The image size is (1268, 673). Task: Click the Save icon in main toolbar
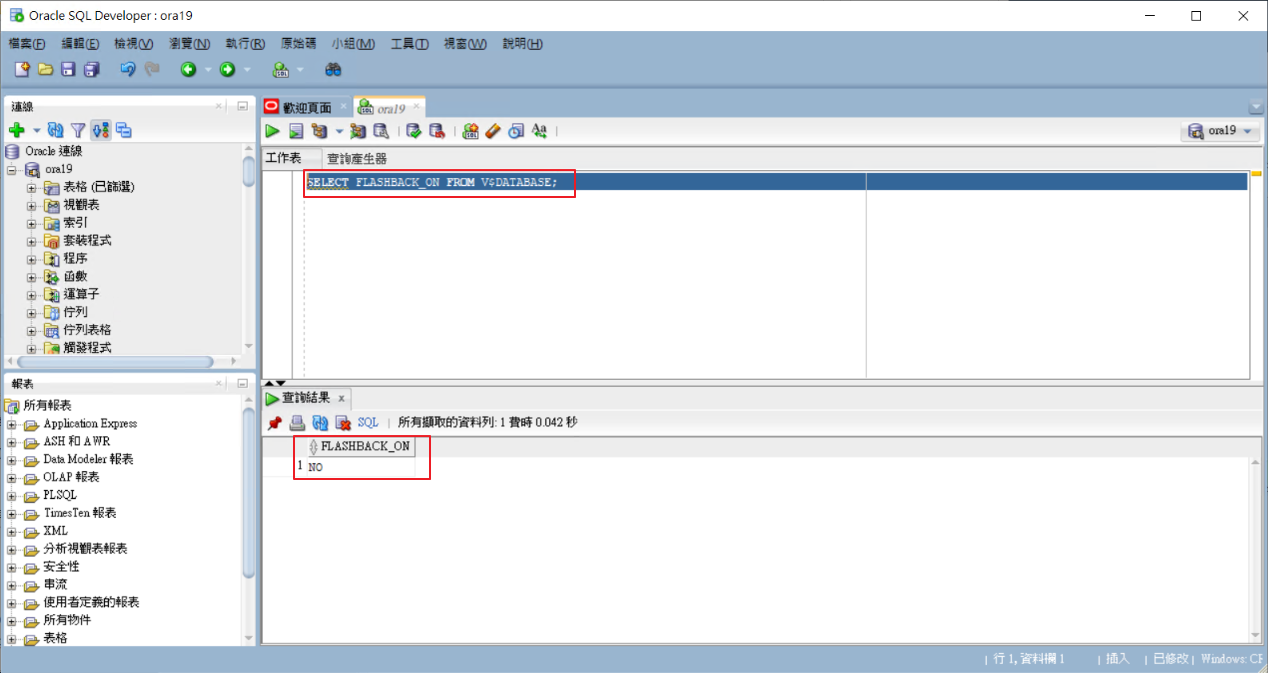click(68, 69)
